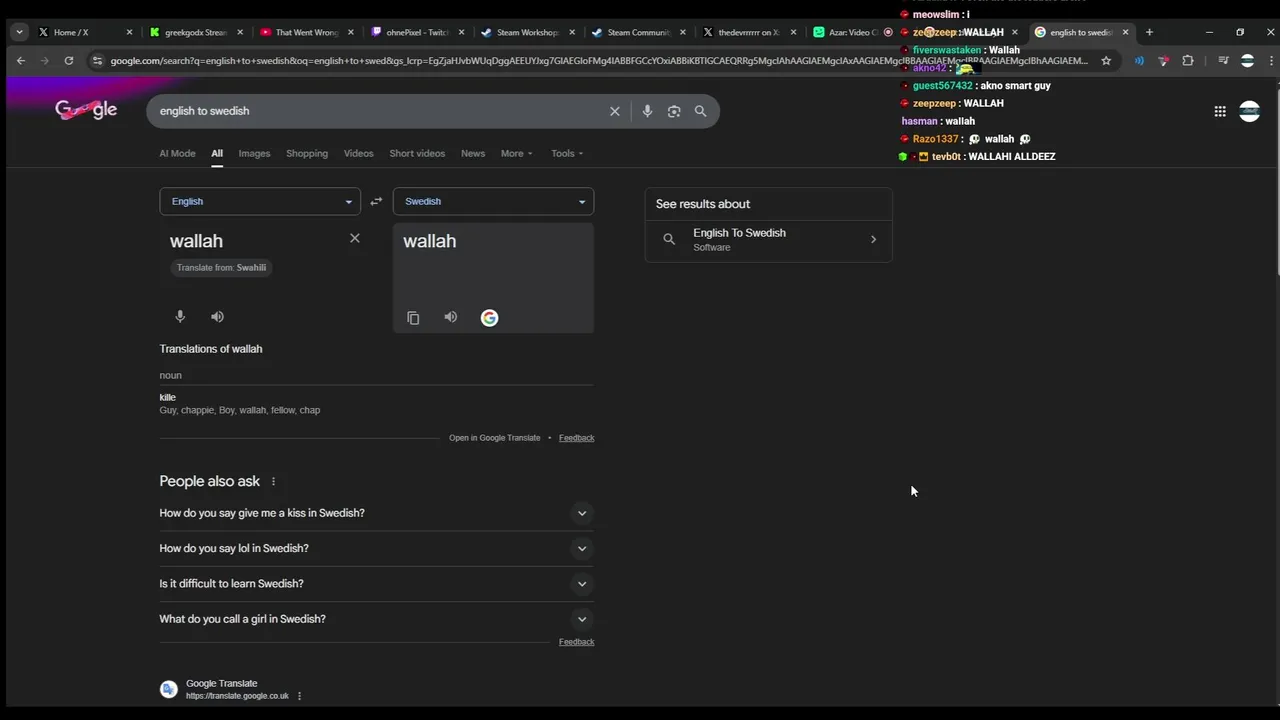Click Feedback link under People also ask
Viewport: 1280px width, 720px height.
pyautogui.click(x=576, y=642)
